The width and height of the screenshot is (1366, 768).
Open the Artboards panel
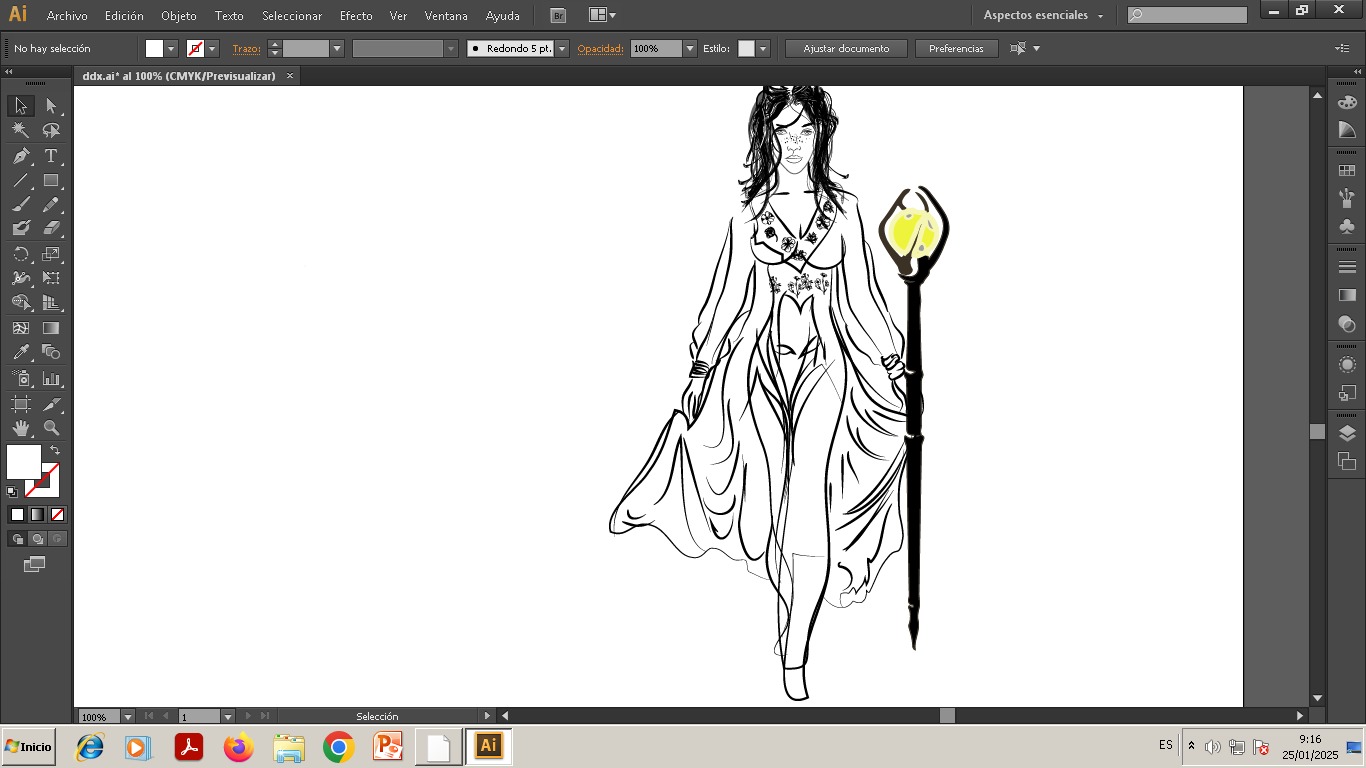[1347, 461]
